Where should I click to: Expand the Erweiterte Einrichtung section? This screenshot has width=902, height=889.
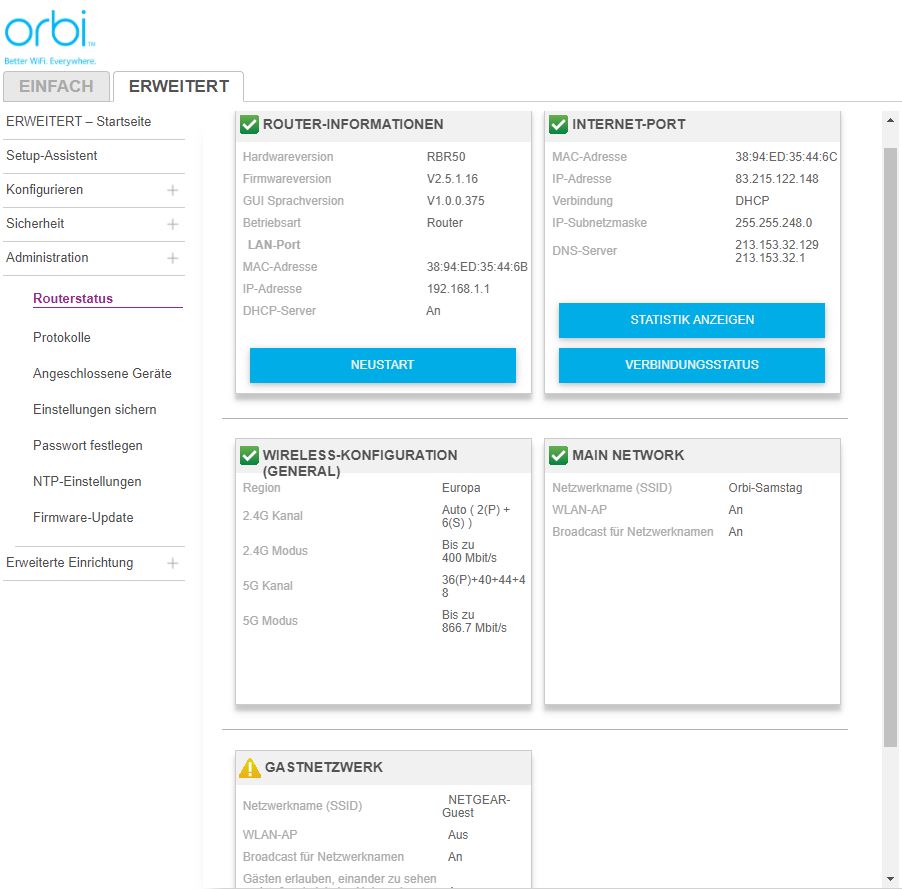coord(172,563)
